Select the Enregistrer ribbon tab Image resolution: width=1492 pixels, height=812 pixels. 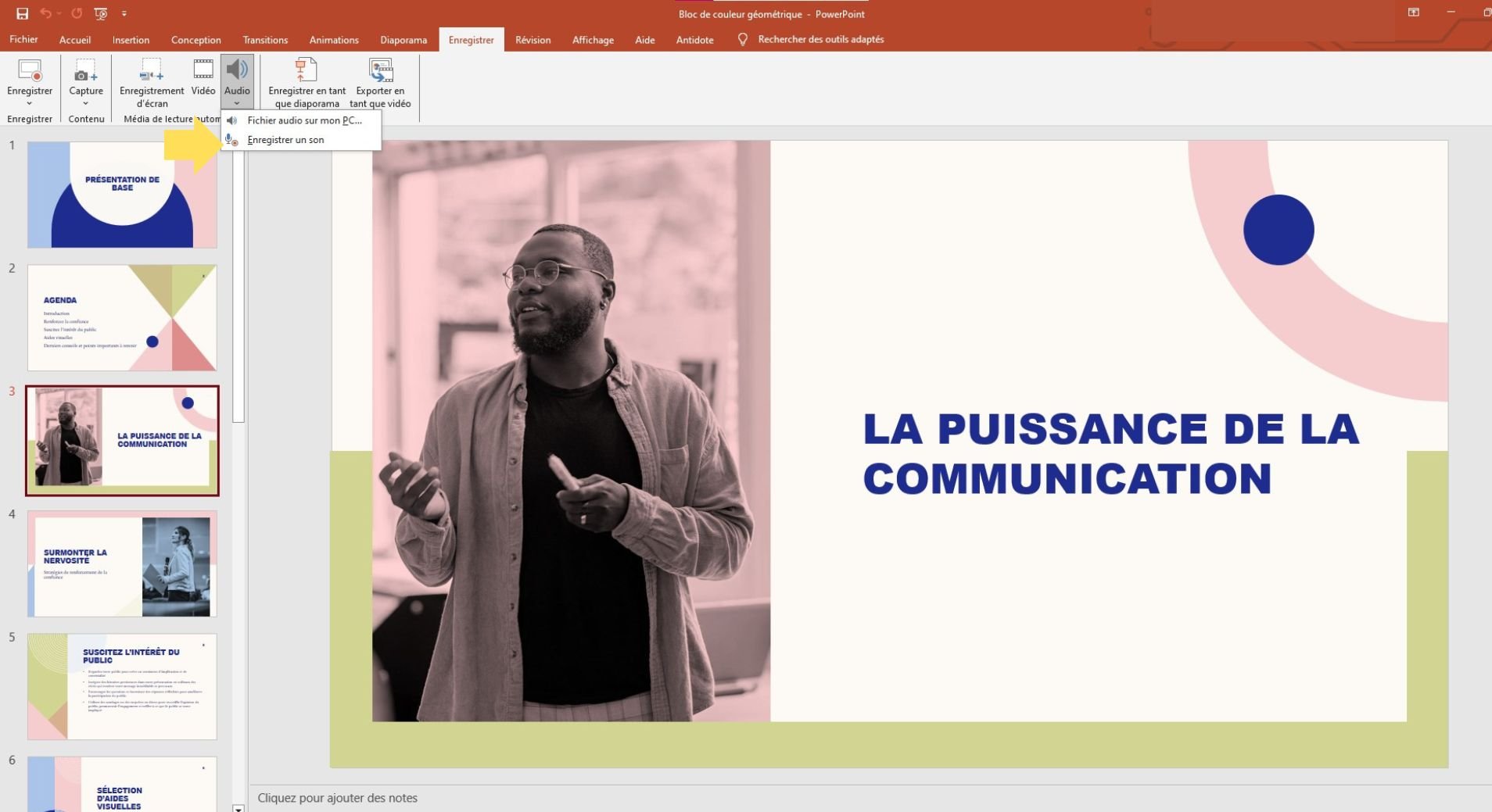pyautogui.click(x=471, y=40)
